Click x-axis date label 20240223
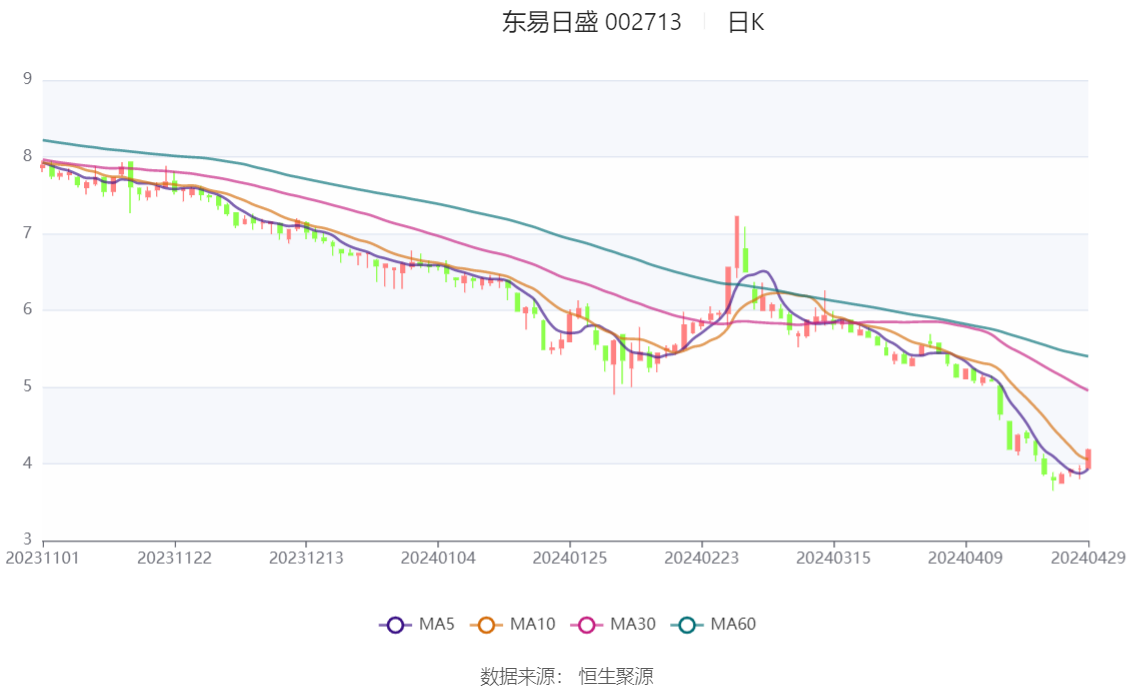This screenshot has width=1134, height=689. click(x=702, y=558)
